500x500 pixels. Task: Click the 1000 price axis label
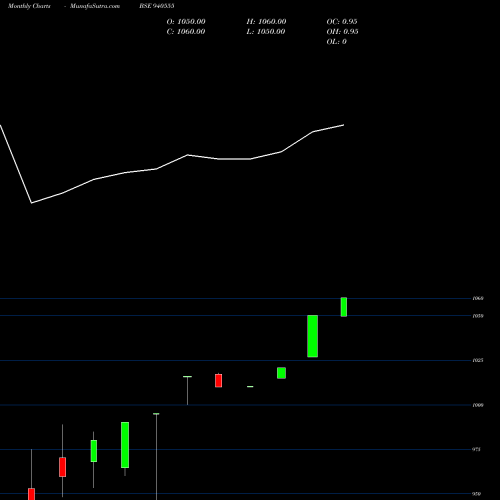(x=478, y=405)
